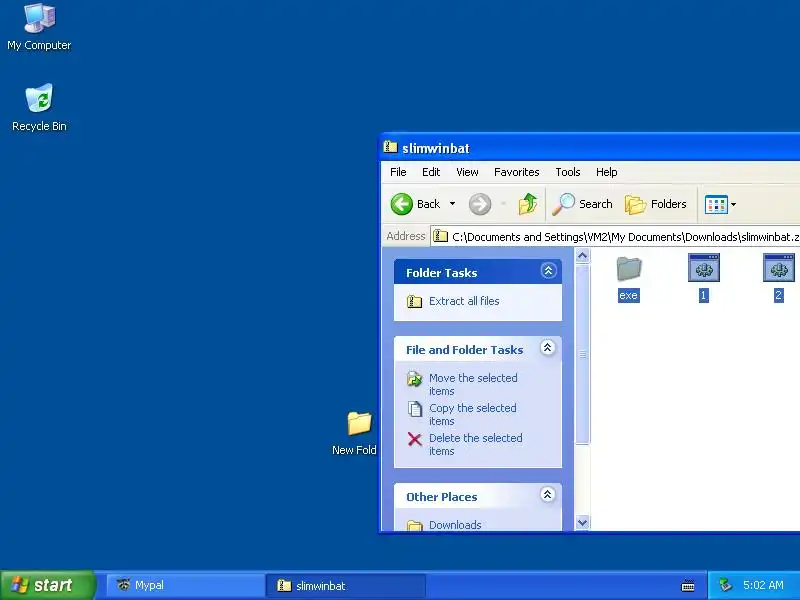Click the green Back arrow button
This screenshot has width=800, height=600.
[x=402, y=204]
